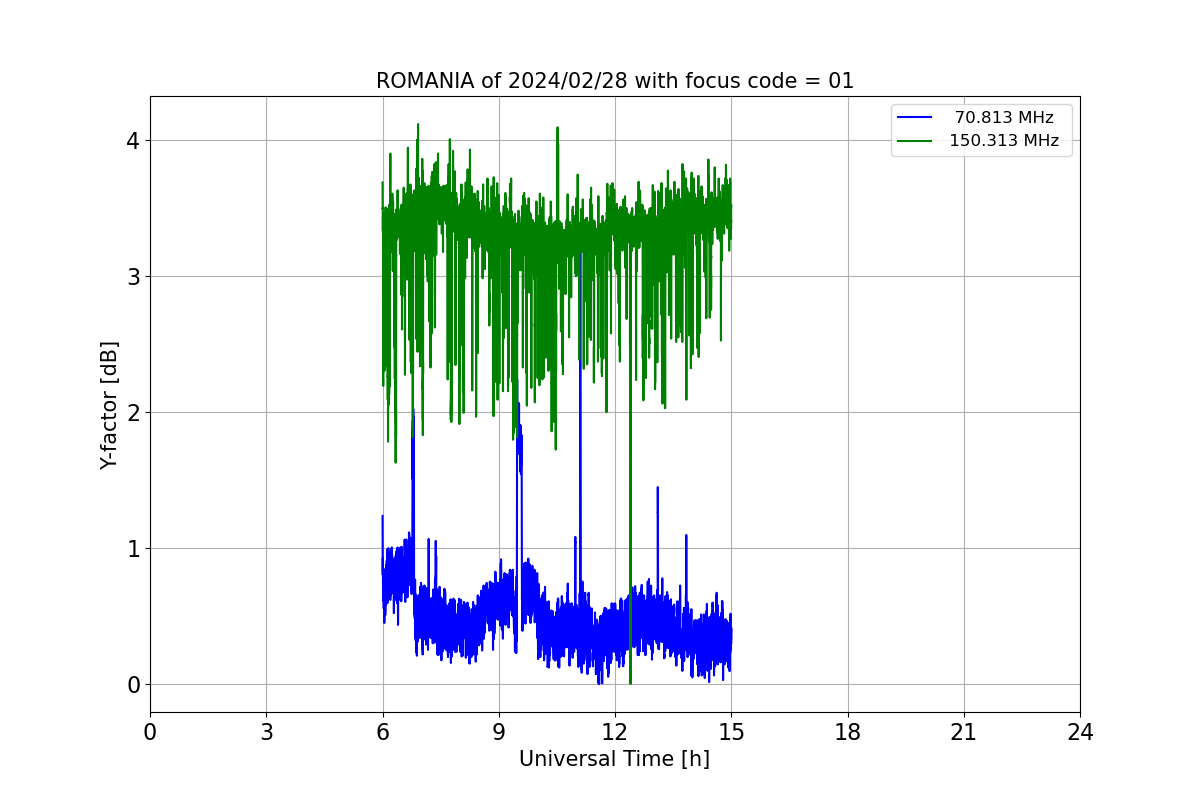Screen dimensions: 1200x800
Task: Click the y-axis tick label 2
Action: pos(133,412)
